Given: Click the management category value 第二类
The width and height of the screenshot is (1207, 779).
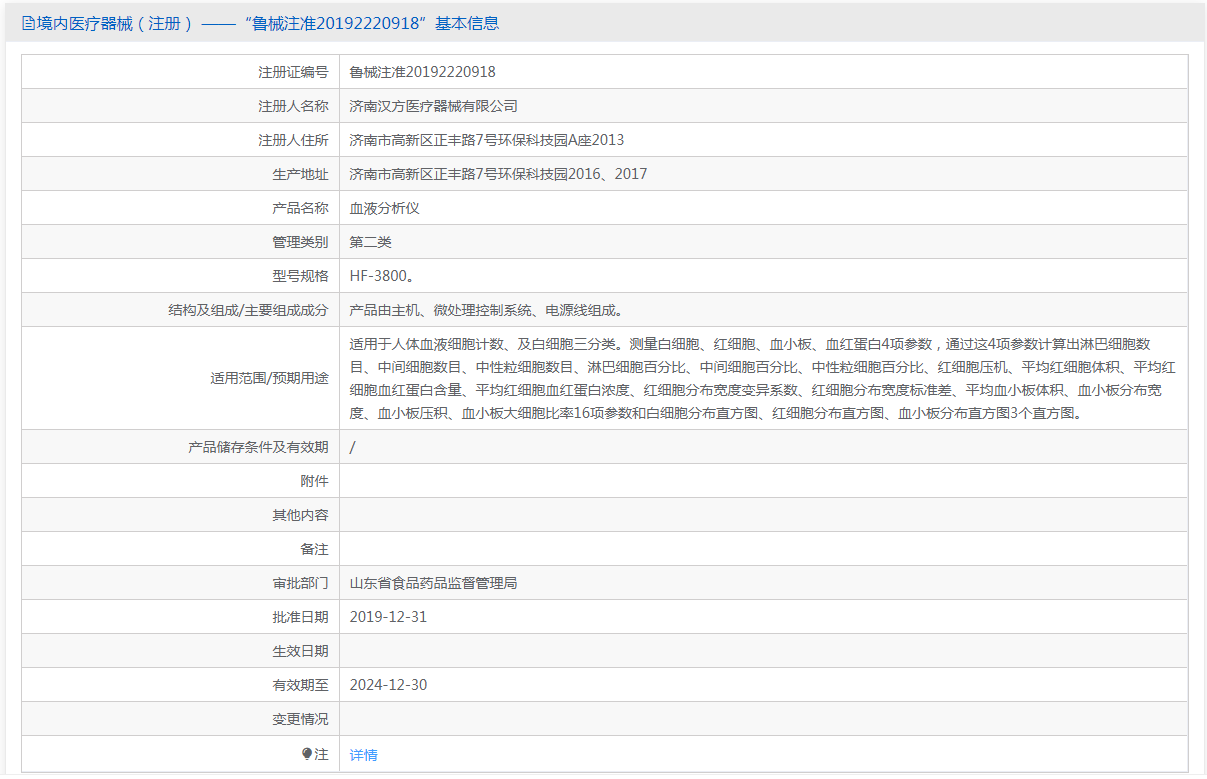Looking at the screenshot, I should [370, 242].
